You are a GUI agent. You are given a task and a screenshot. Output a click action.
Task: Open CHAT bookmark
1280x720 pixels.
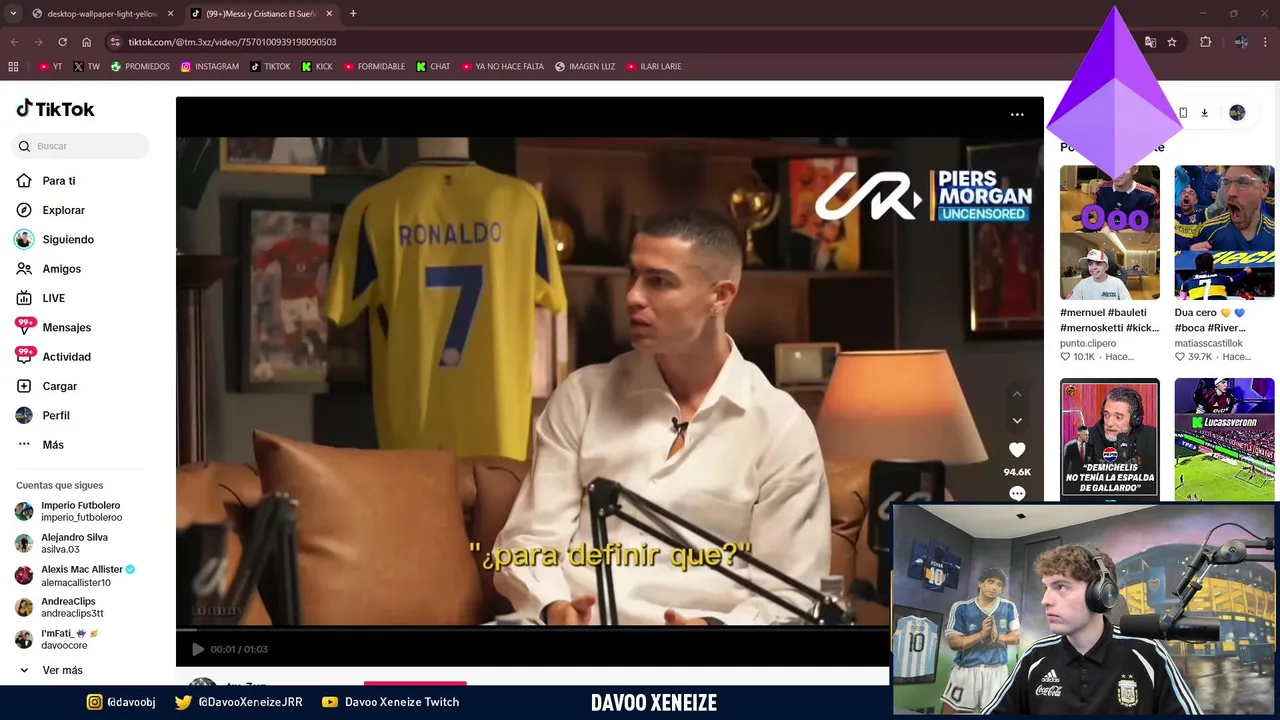pos(433,67)
